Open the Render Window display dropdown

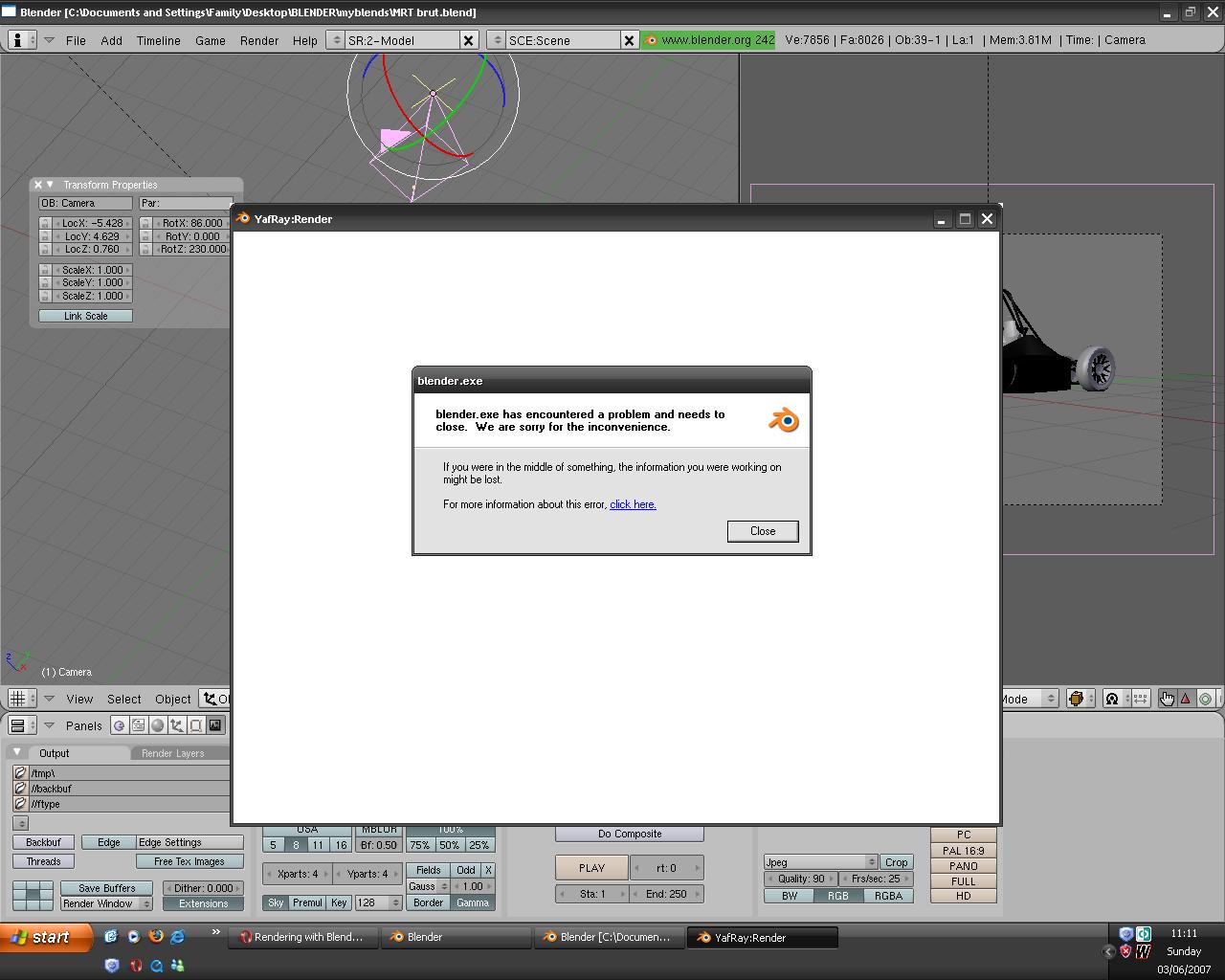point(107,903)
